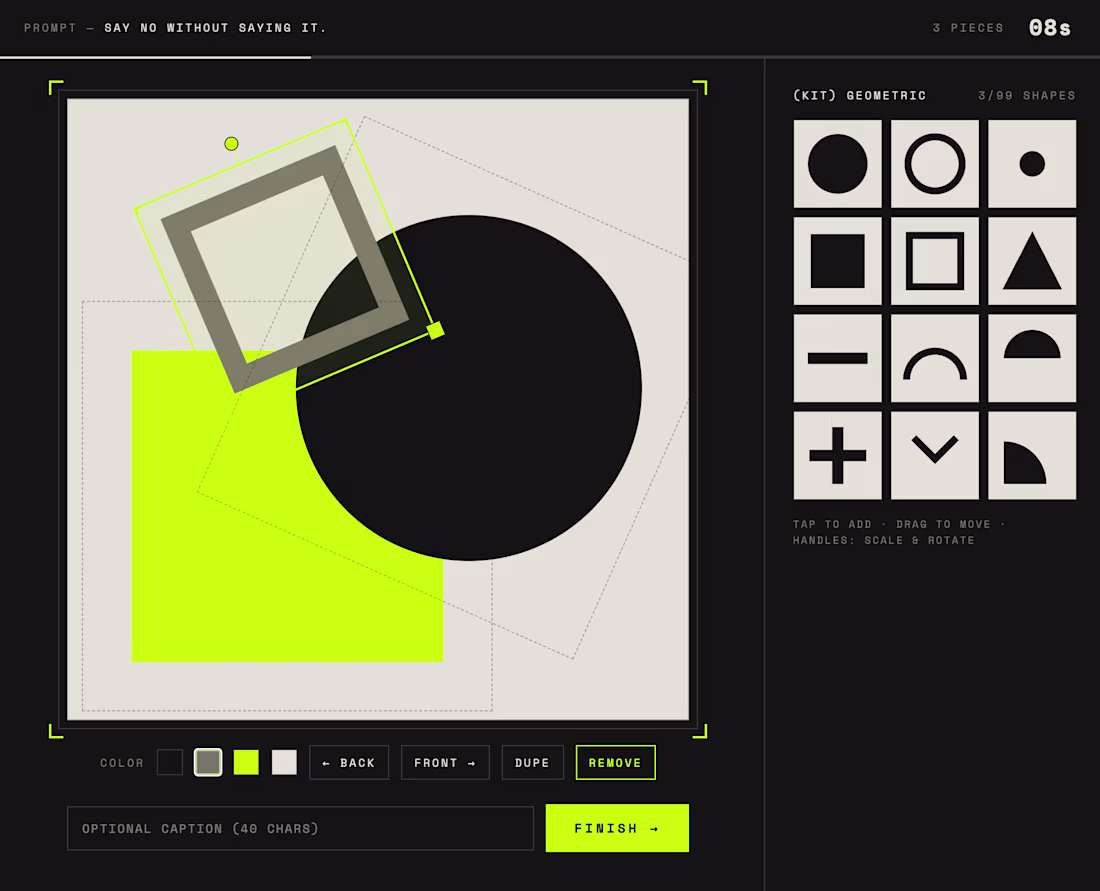This screenshot has height=891, width=1100.
Task: Focus the optional caption field
Action: [300, 829]
